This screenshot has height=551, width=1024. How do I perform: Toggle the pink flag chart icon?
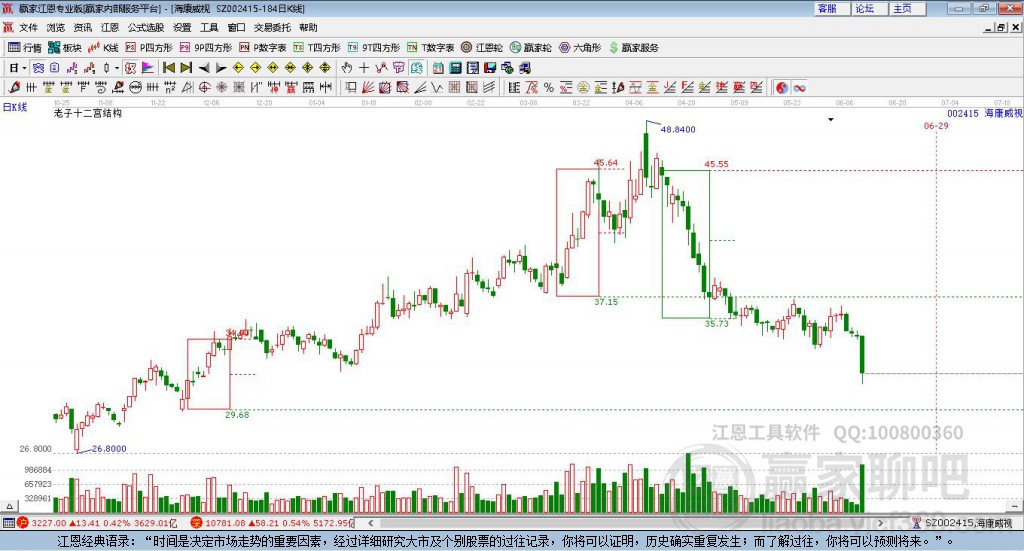tap(148, 68)
